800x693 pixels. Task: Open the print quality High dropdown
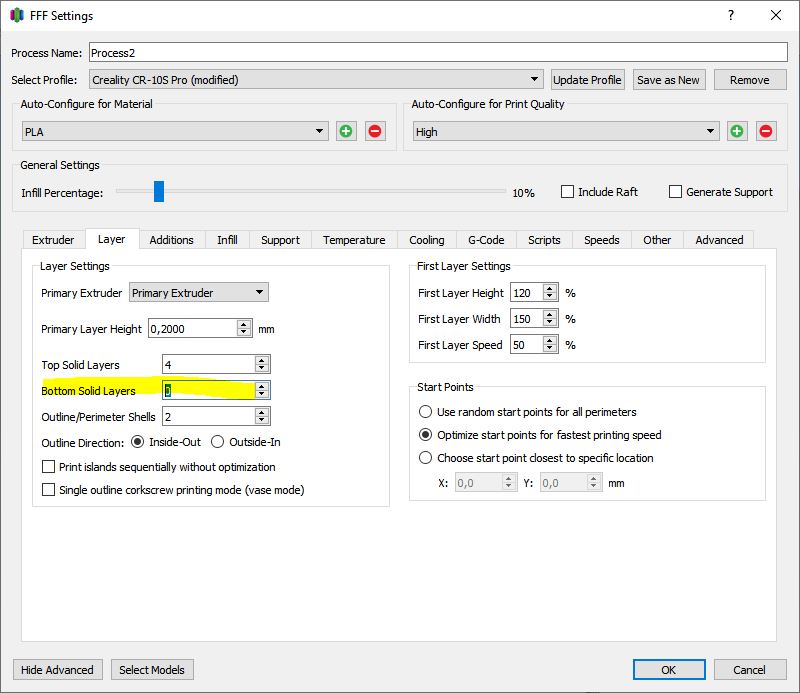[x=566, y=132]
